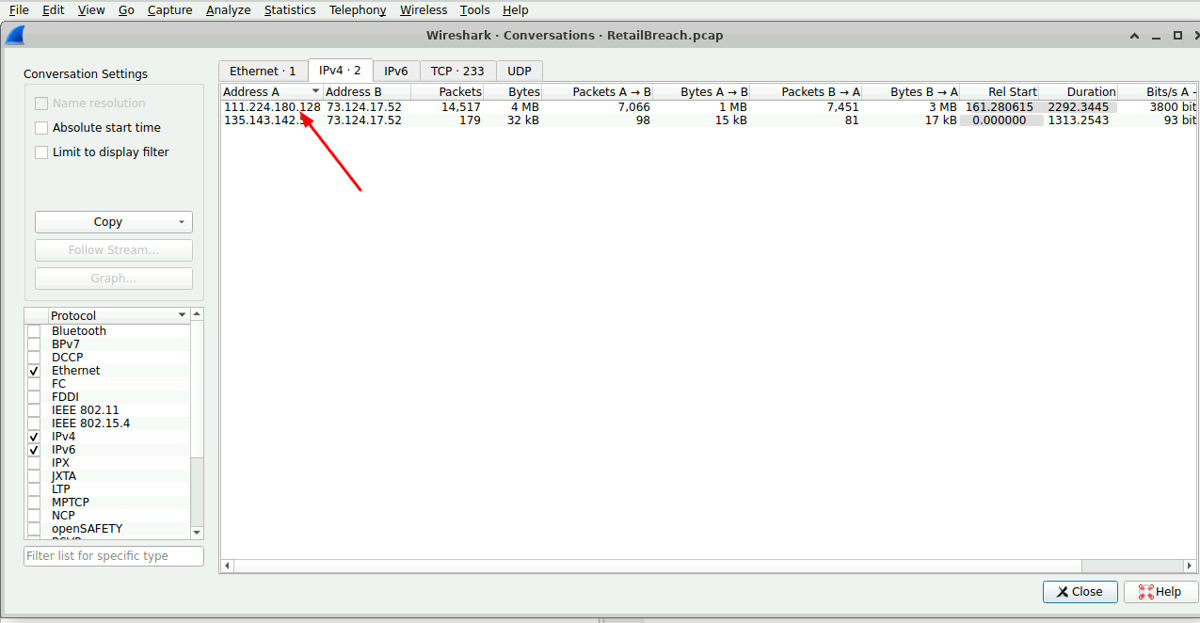Image resolution: width=1200 pixels, height=623 pixels.
Task: Click the Help button
Action: (x=1160, y=591)
